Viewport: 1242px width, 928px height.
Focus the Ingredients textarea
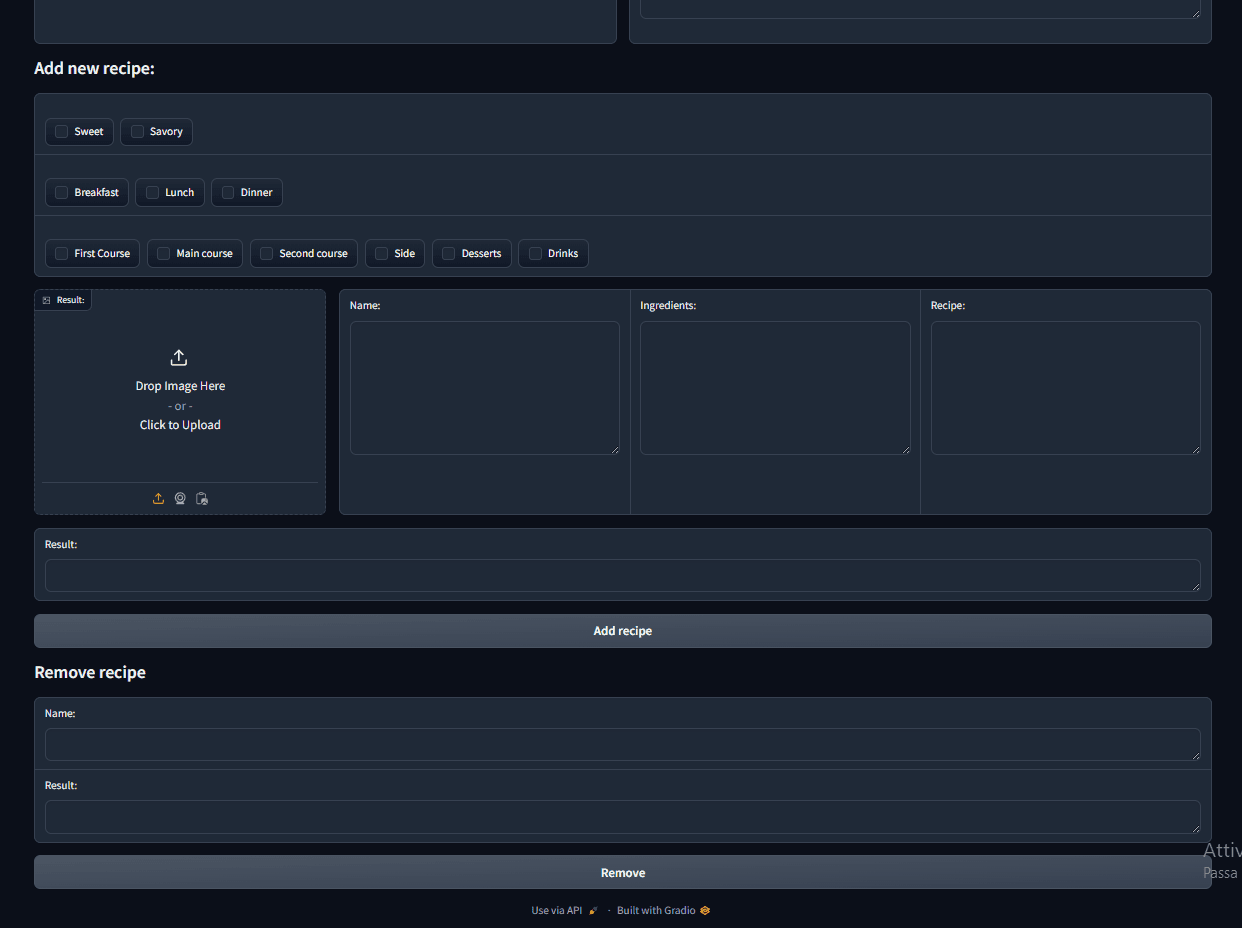[775, 388]
